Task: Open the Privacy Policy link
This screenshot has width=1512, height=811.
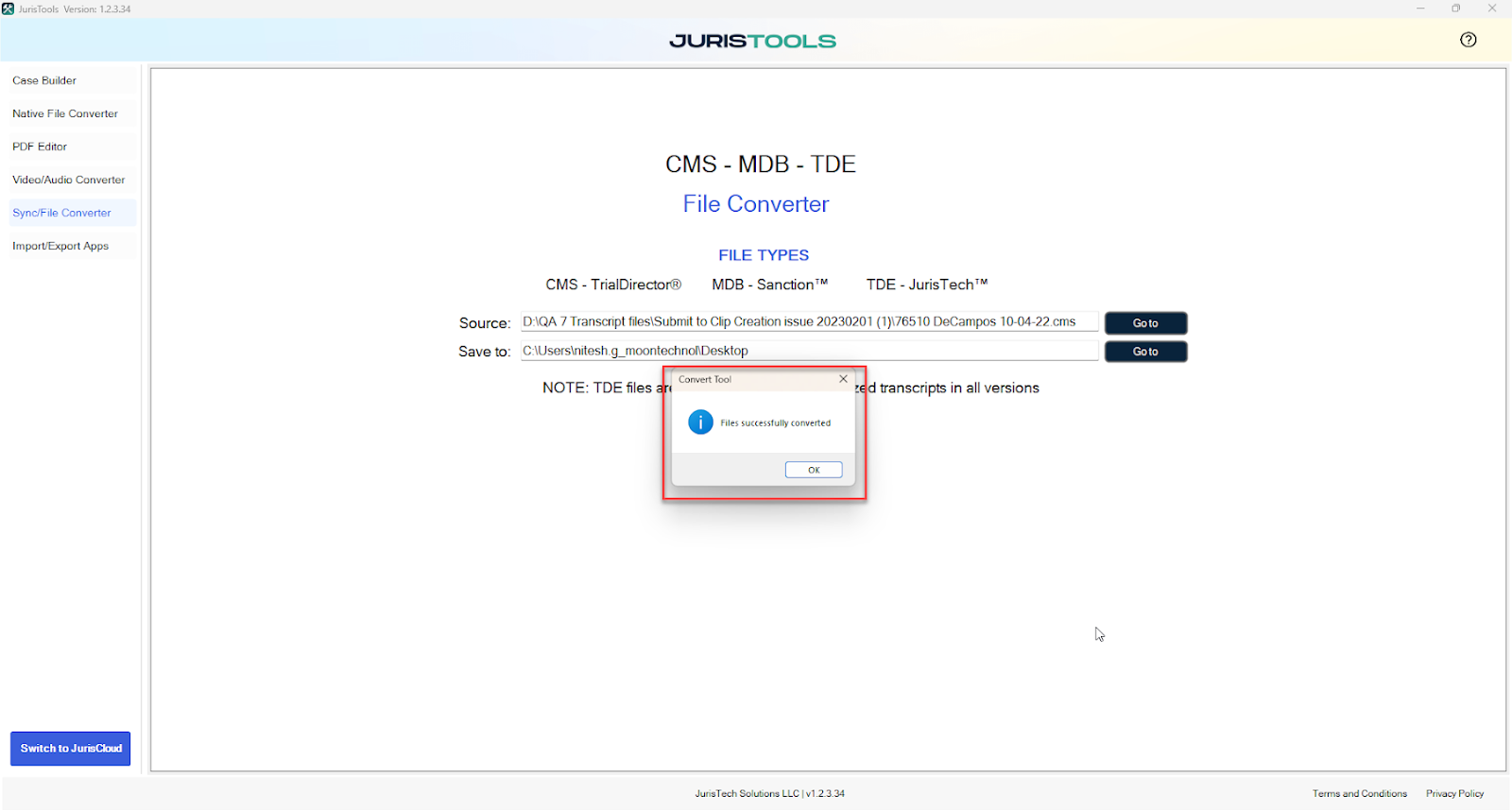Action: (x=1454, y=794)
